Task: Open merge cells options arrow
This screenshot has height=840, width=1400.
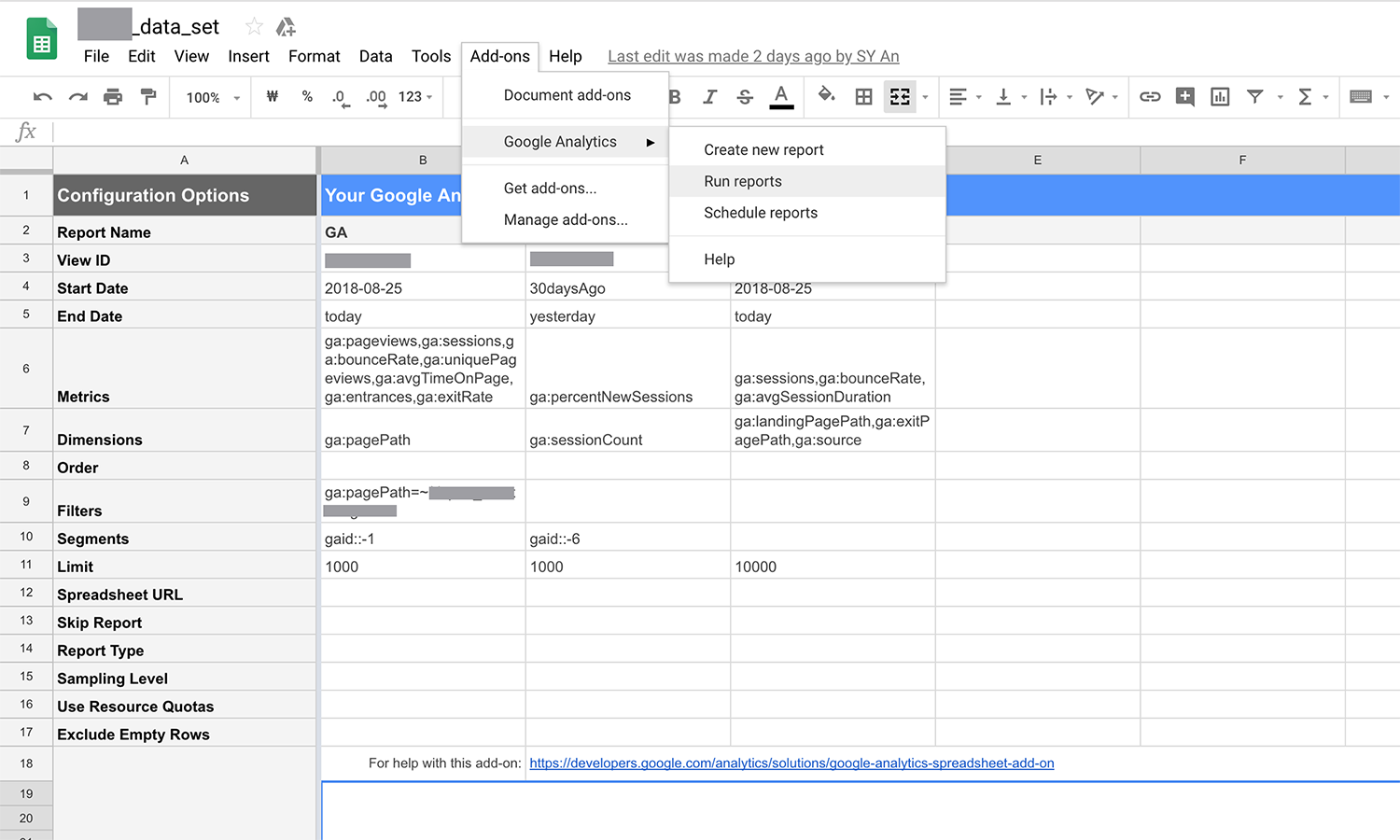Action: click(x=925, y=97)
